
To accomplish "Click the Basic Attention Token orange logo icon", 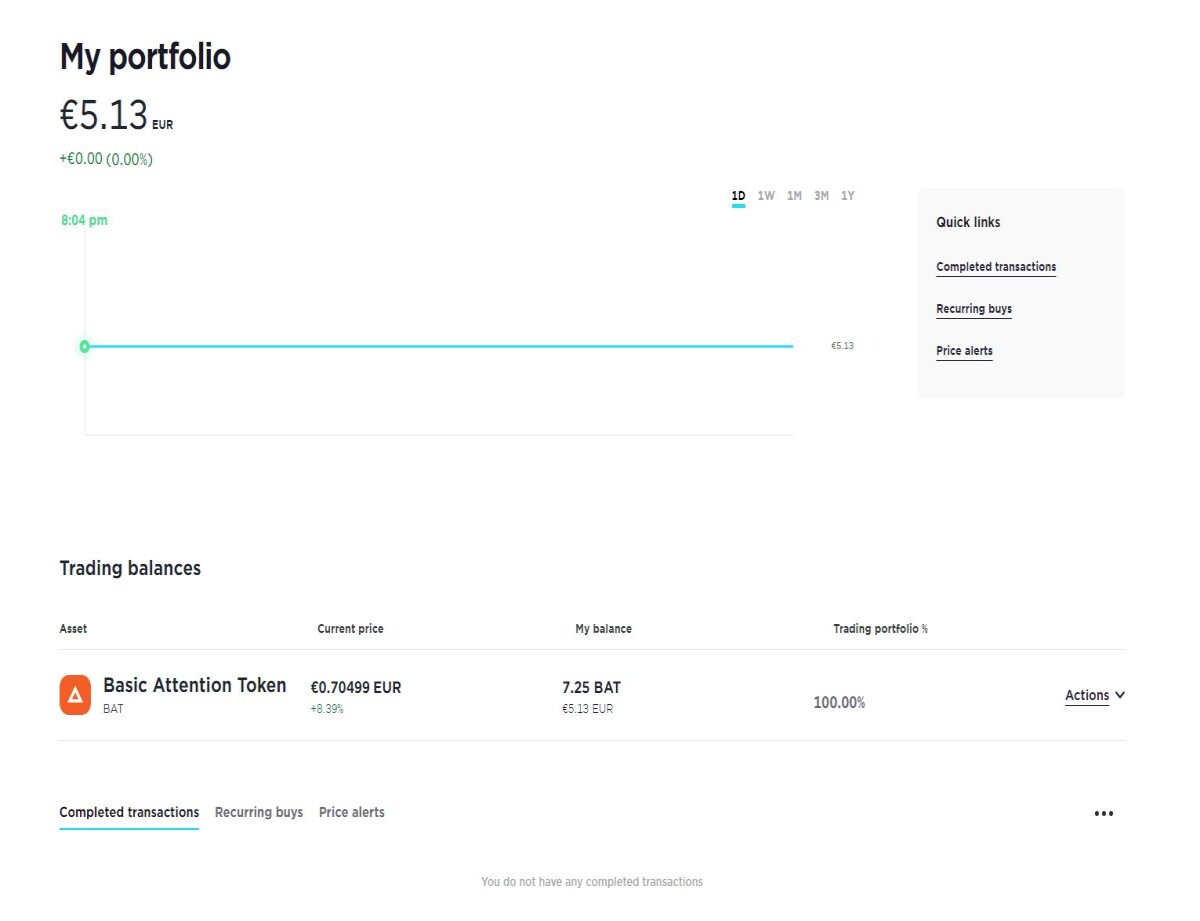I will (x=75, y=695).
